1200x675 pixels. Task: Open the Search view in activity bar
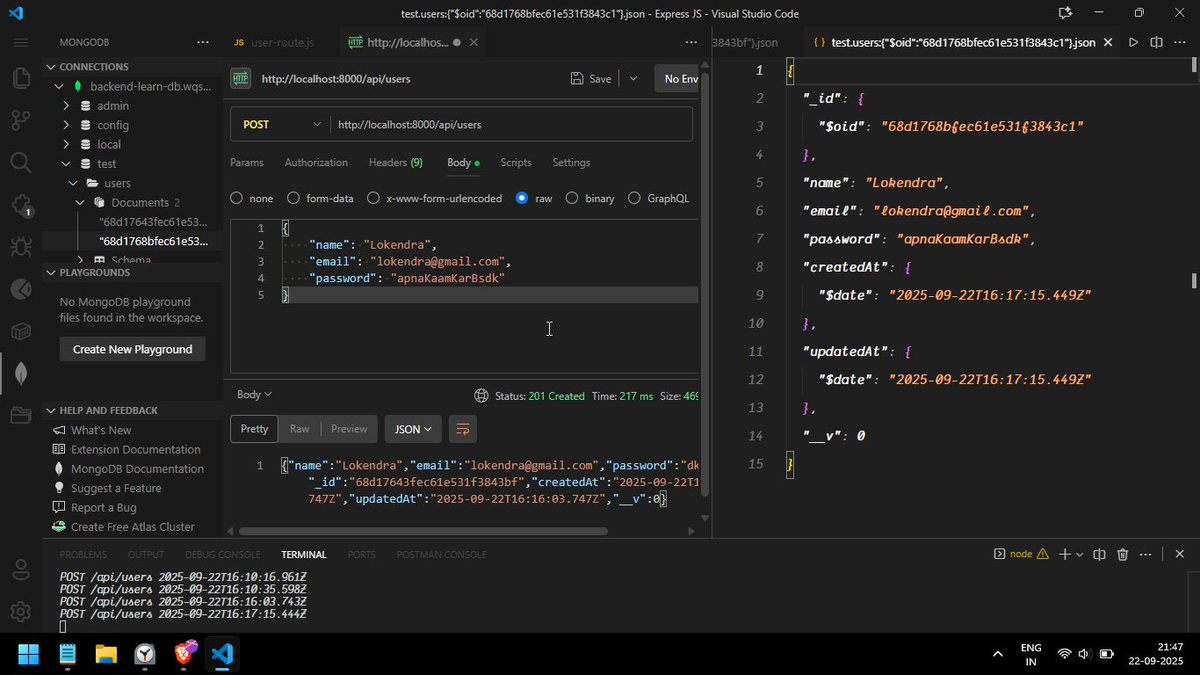(21, 162)
